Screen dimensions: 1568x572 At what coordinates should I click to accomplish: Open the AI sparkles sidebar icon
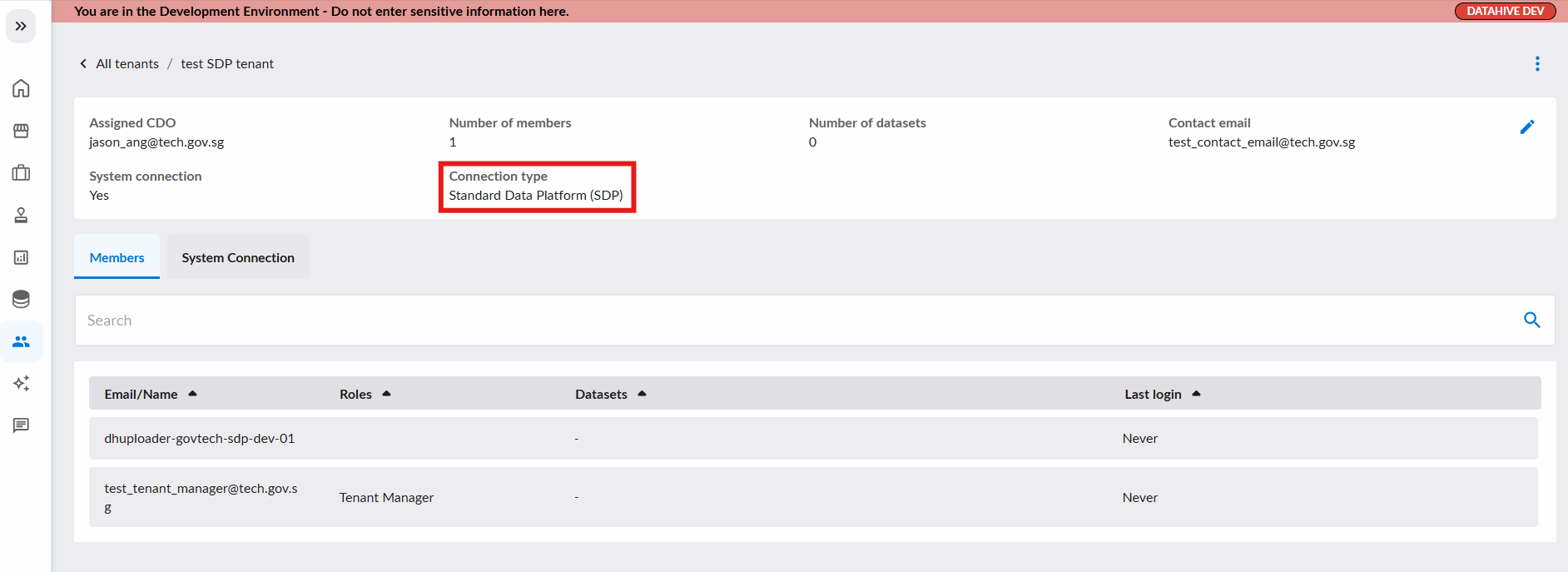point(21,383)
